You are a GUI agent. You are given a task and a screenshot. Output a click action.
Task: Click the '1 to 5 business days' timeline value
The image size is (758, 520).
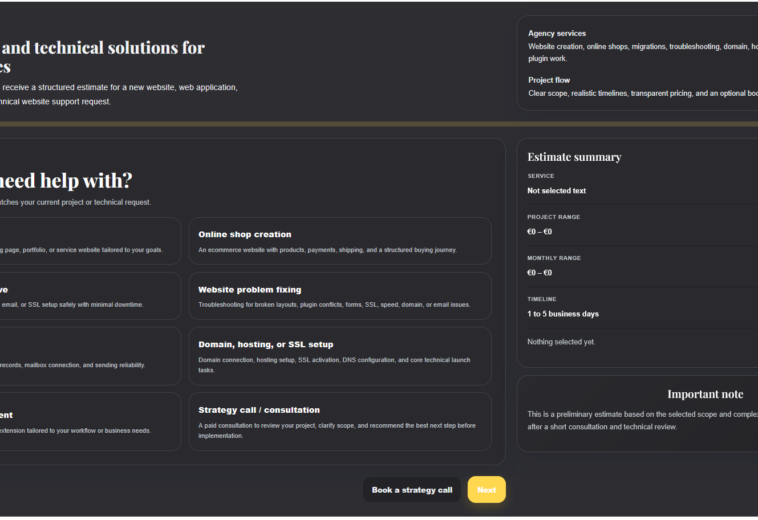click(x=563, y=314)
